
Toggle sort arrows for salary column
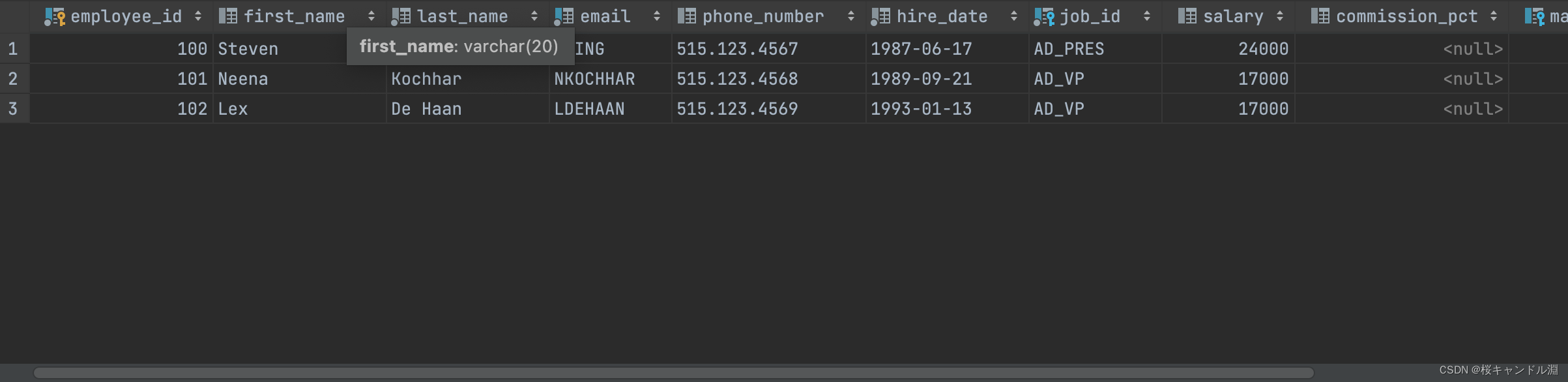tap(1280, 16)
